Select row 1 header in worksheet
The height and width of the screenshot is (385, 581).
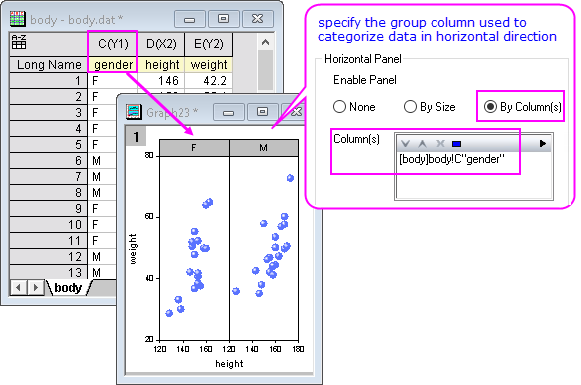pyautogui.click(x=49, y=80)
